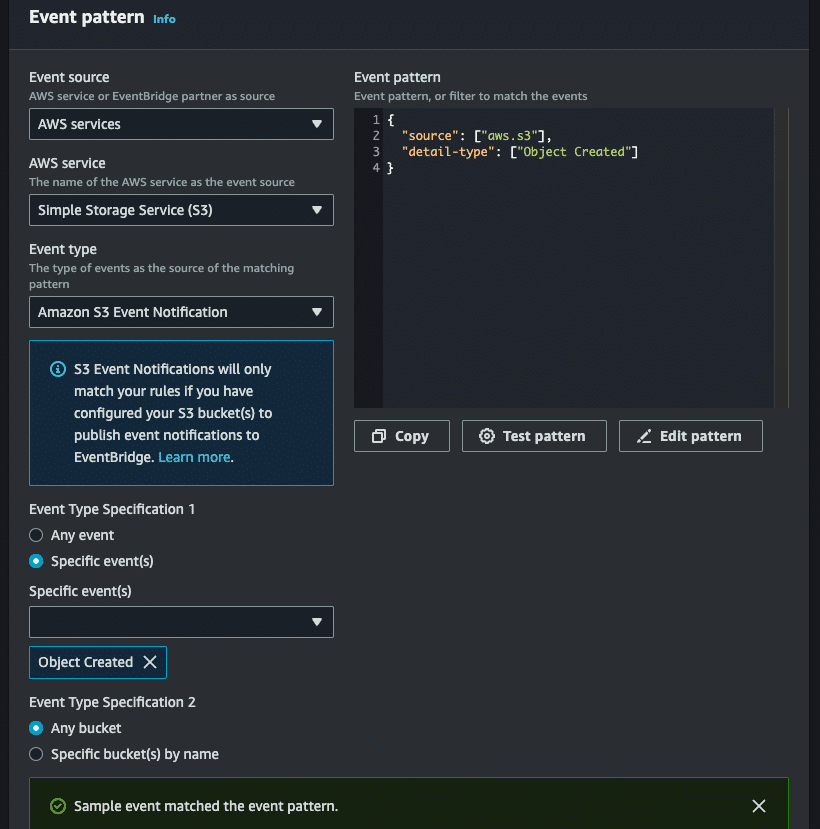Remove the Object Created filter via its X icon
Image resolution: width=820 pixels, height=829 pixels.
(x=152, y=662)
